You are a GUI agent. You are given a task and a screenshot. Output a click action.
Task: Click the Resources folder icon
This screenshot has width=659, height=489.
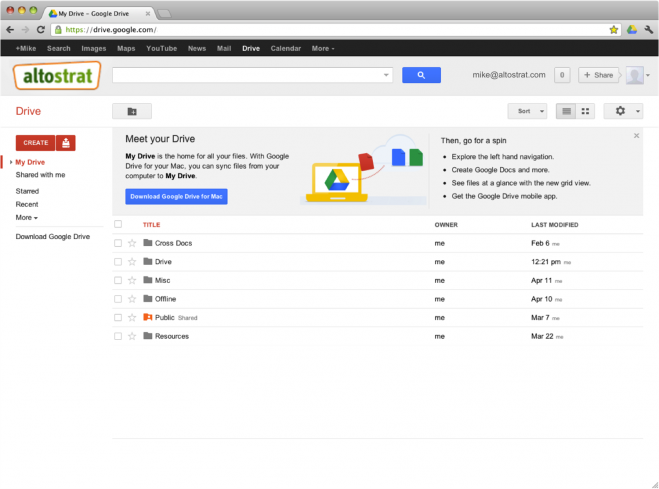coord(148,336)
